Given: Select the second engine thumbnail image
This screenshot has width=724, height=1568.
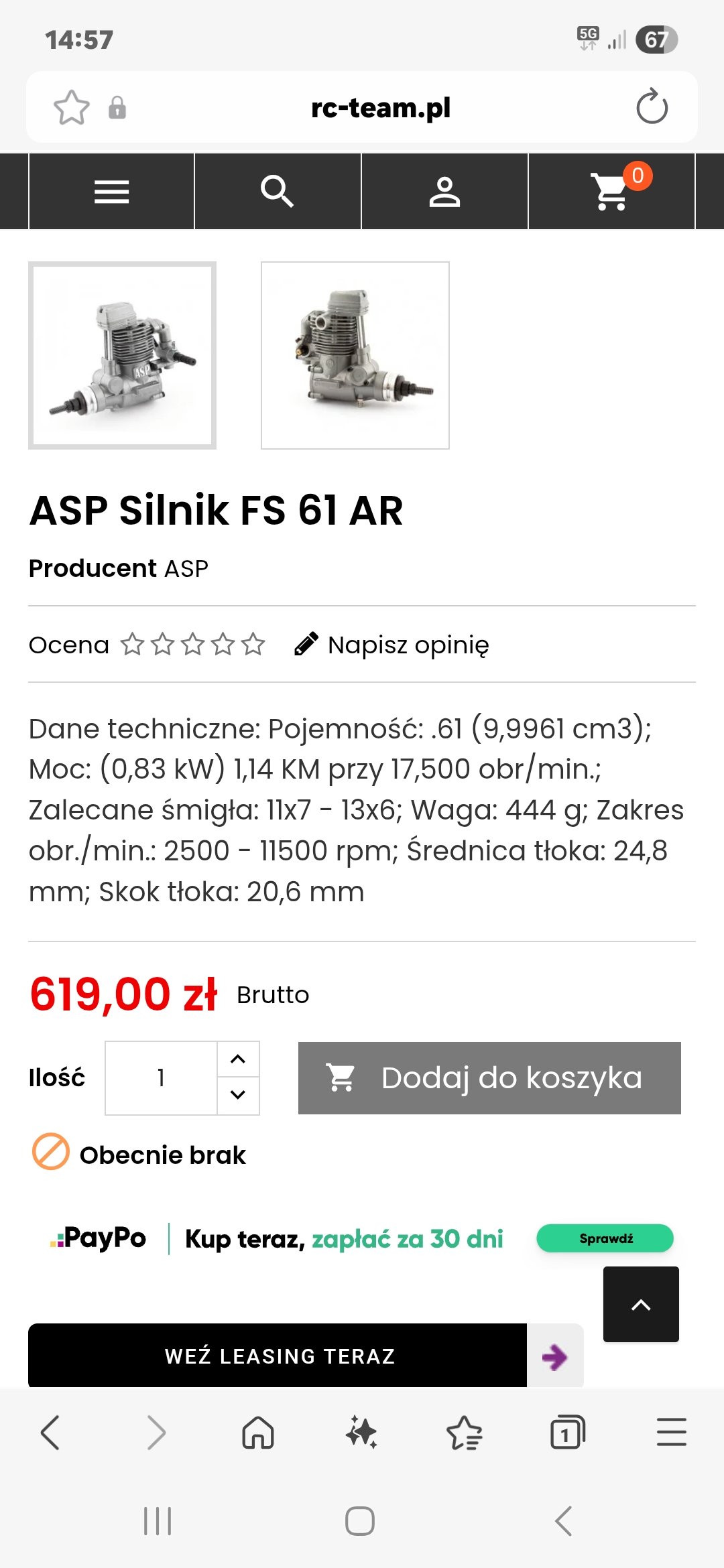Looking at the screenshot, I should (355, 355).
